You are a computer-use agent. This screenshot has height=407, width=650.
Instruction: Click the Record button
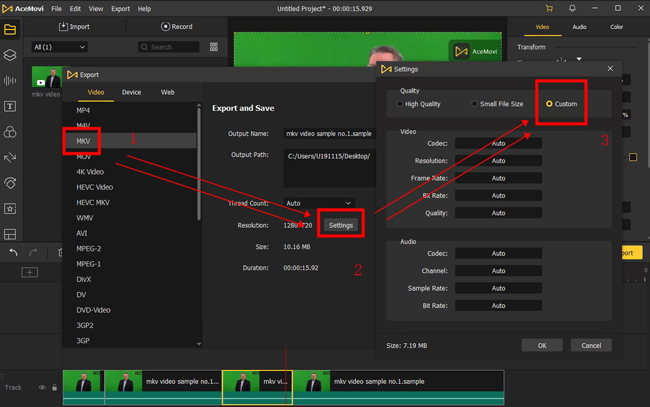tap(177, 27)
